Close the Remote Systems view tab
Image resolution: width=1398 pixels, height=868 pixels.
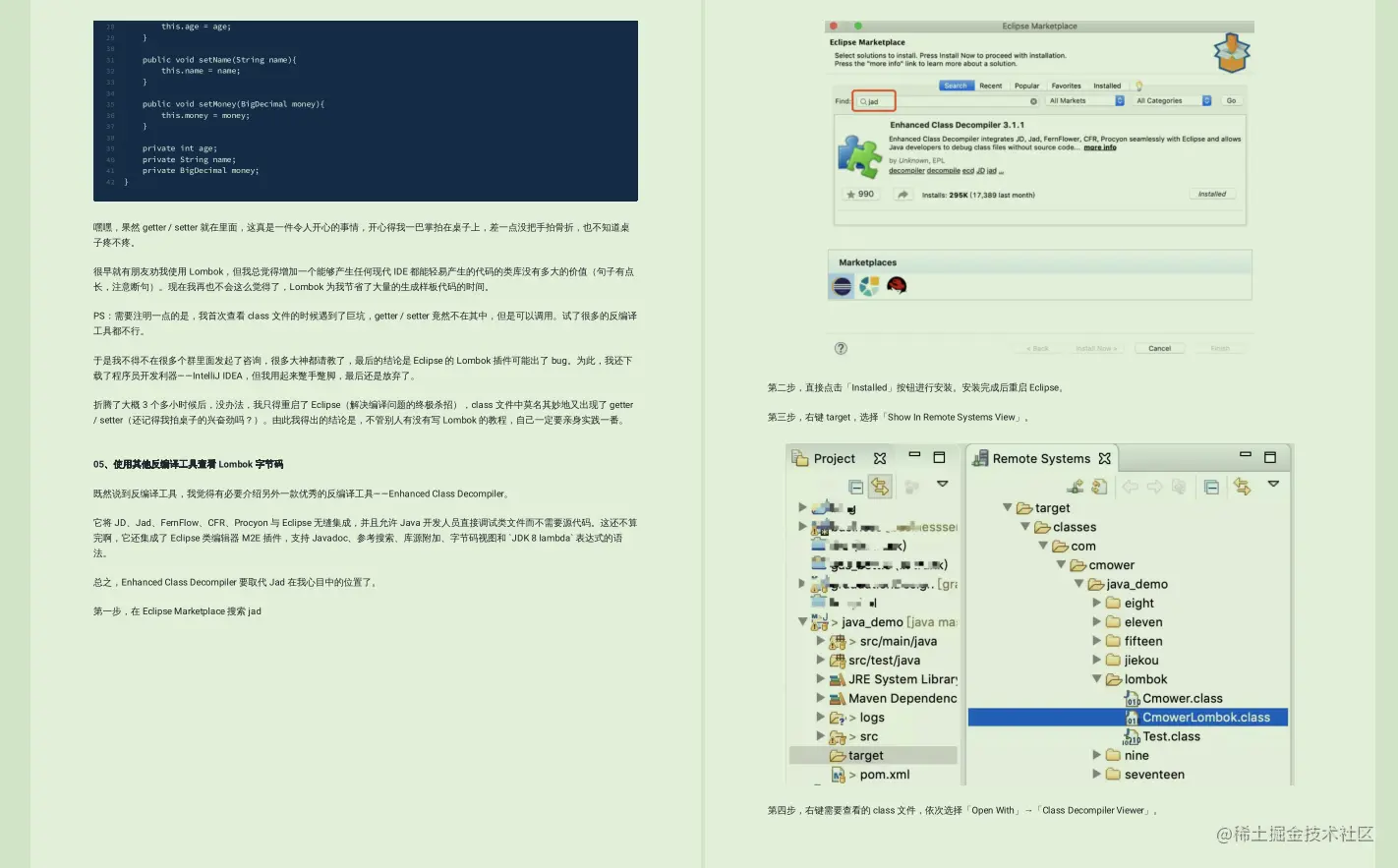click(x=1104, y=458)
